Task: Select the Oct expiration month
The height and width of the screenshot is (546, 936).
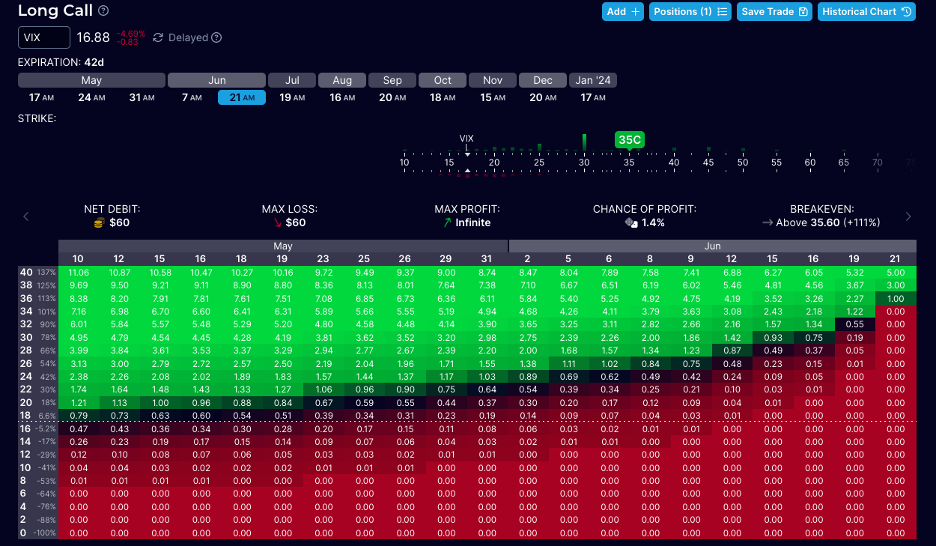Action: pyautogui.click(x=442, y=81)
